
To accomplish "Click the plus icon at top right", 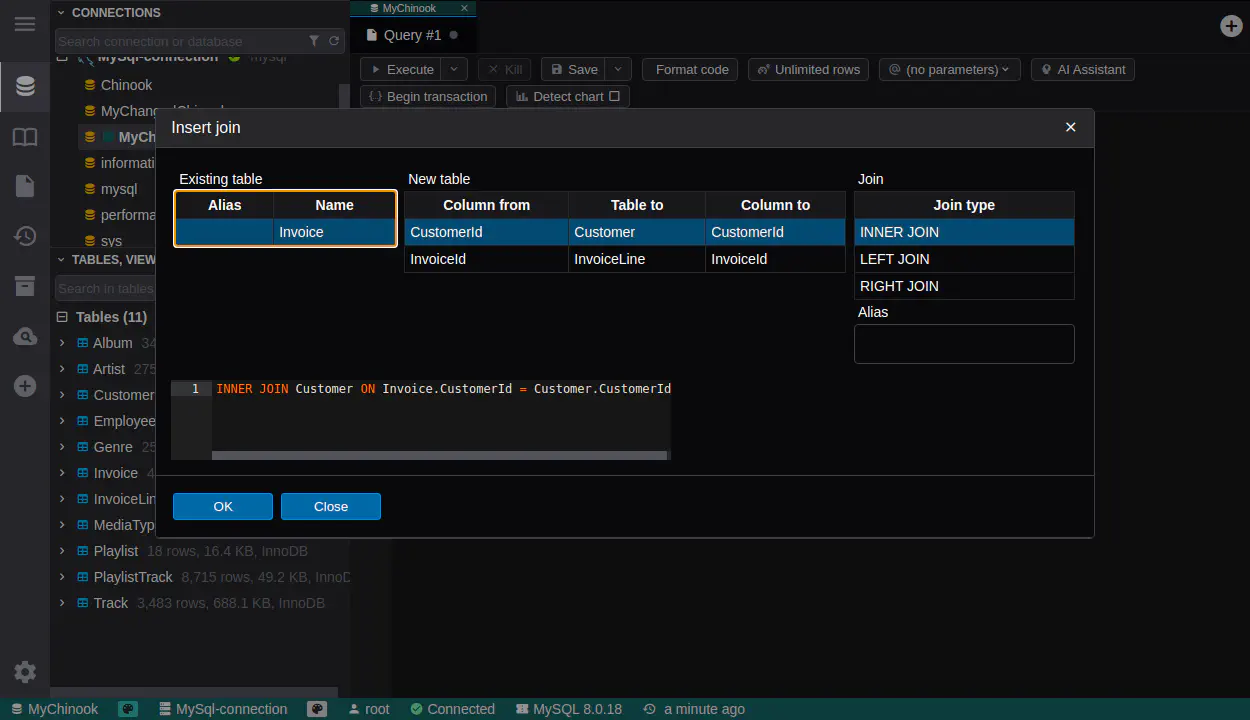I will (1231, 26).
